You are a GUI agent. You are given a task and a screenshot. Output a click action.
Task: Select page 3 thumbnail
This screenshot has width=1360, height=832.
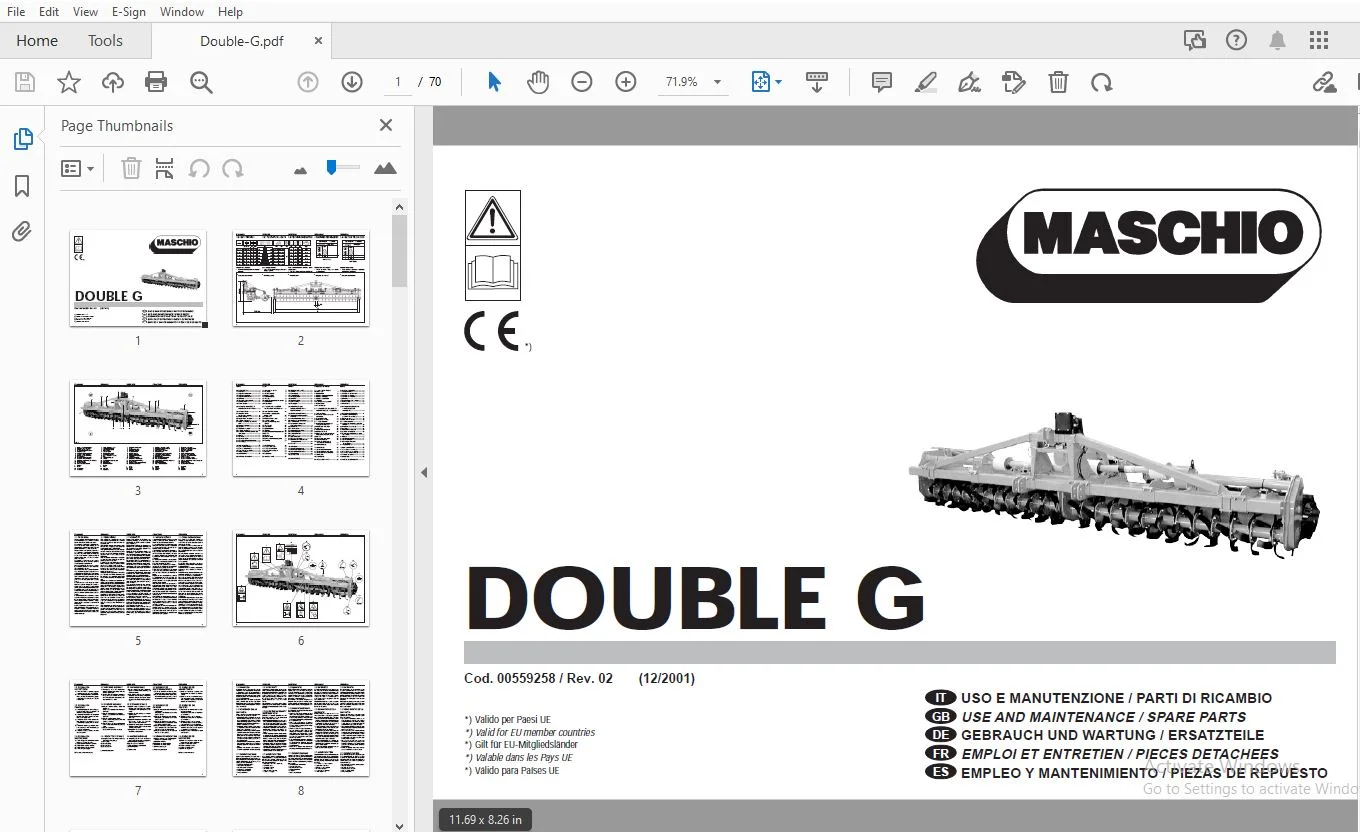click(138, 428)
